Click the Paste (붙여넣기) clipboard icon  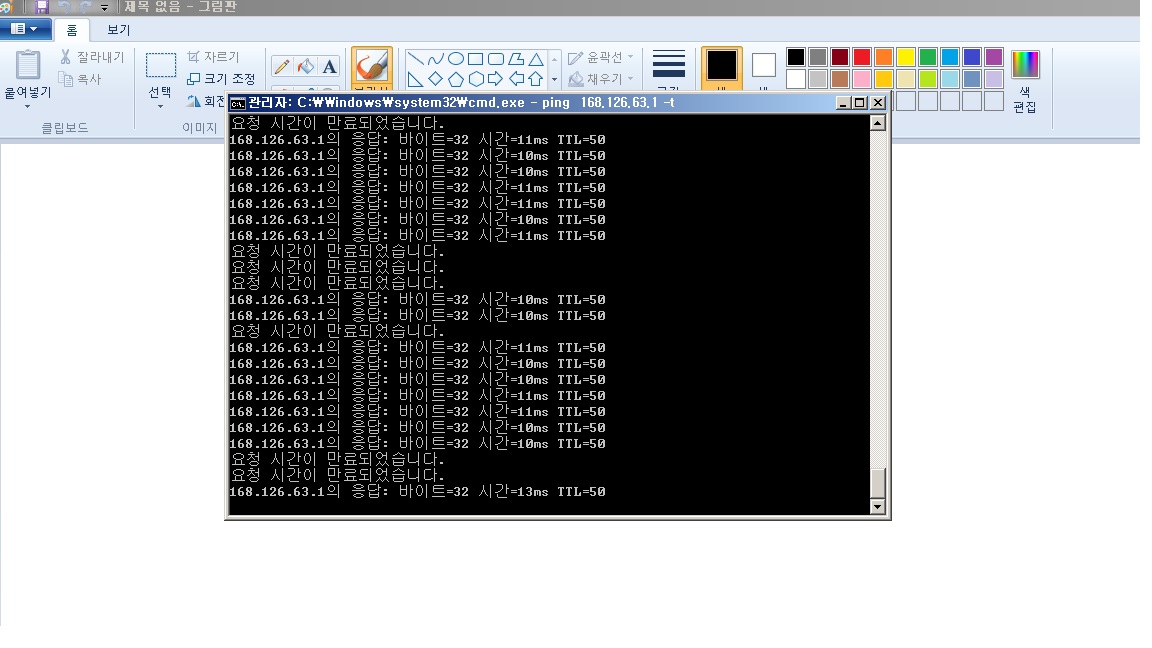[x=28, y=65]
